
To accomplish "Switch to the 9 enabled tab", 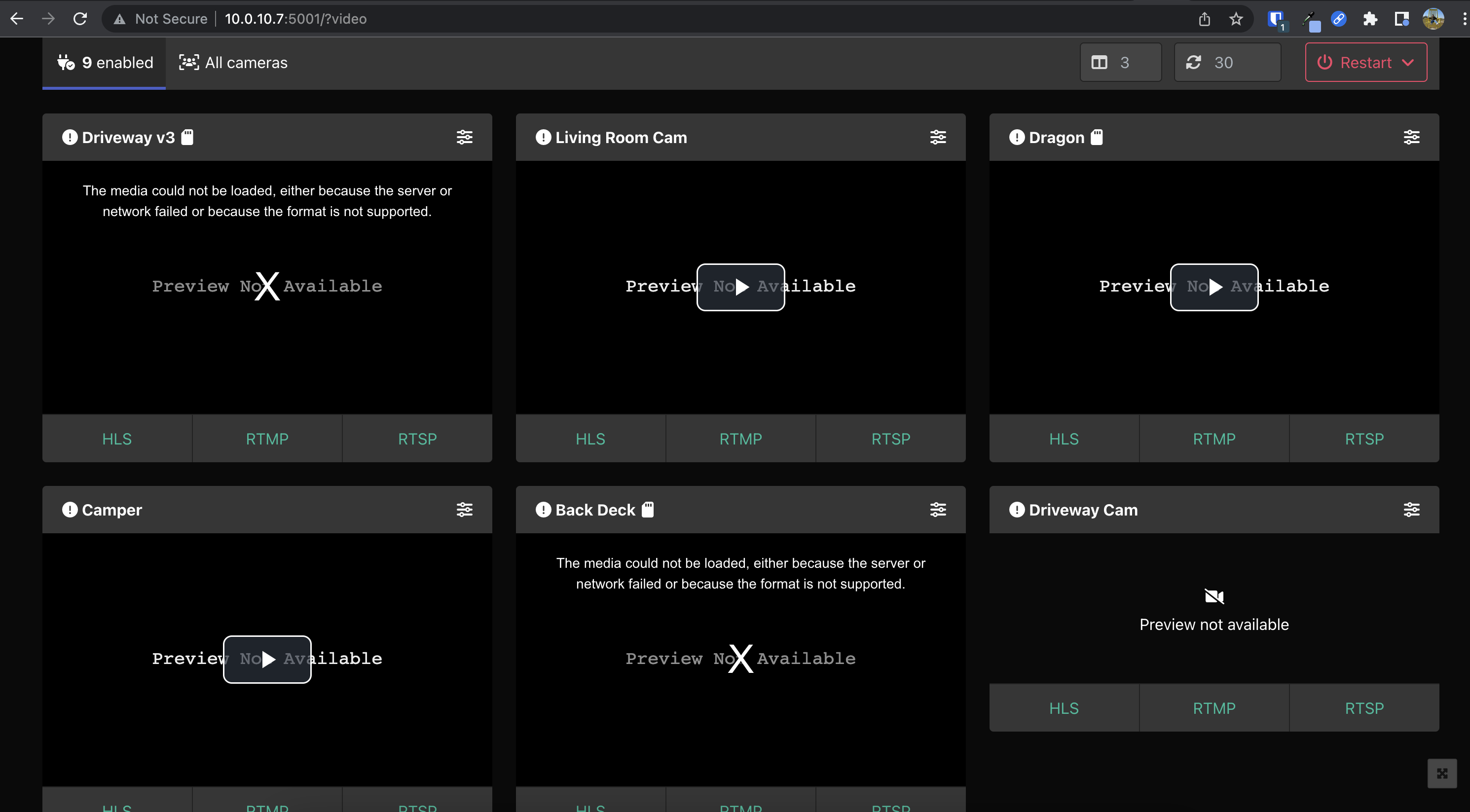I will [105, 63].
